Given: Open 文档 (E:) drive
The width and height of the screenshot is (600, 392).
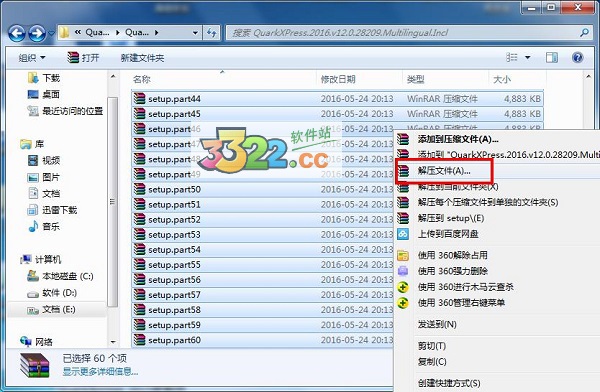Looking at the screenshot, I should (51, 309).
